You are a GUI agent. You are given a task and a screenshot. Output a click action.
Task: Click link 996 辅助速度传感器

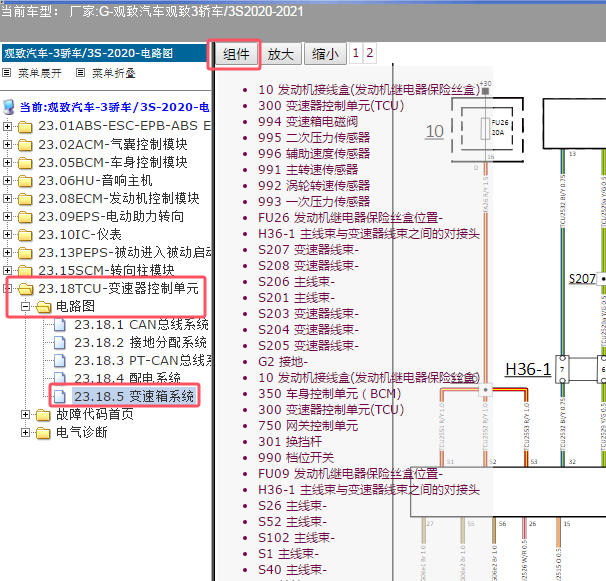pyautogui.click(x=314, y=154)
